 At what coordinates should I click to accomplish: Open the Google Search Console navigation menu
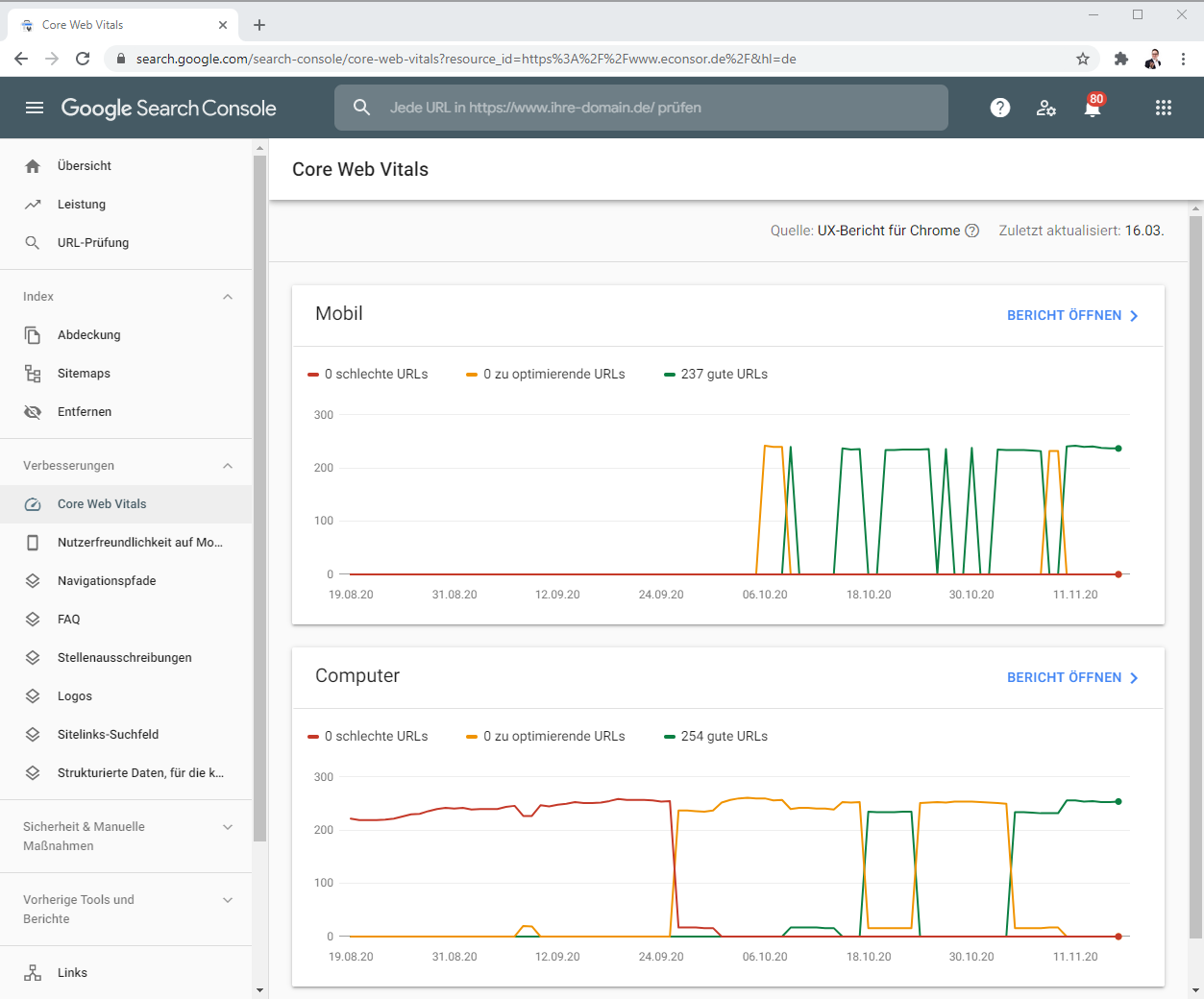35,108
